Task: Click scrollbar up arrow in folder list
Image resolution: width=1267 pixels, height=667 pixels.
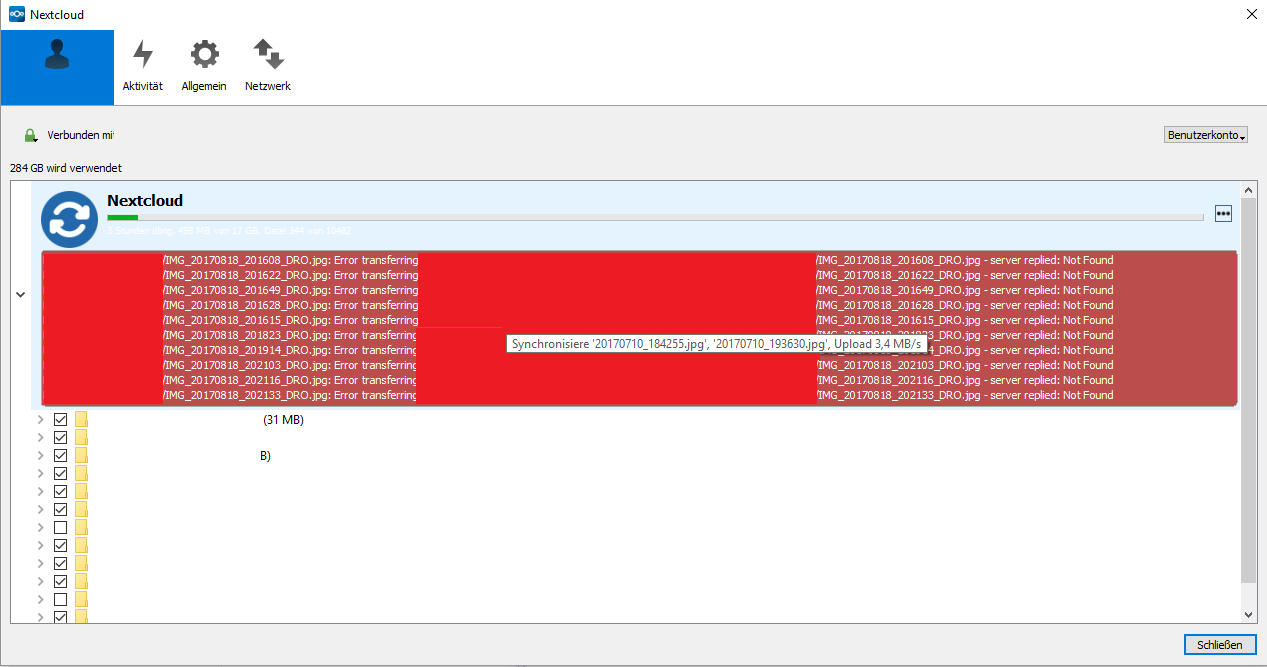Action: (x=1248, y=189)
